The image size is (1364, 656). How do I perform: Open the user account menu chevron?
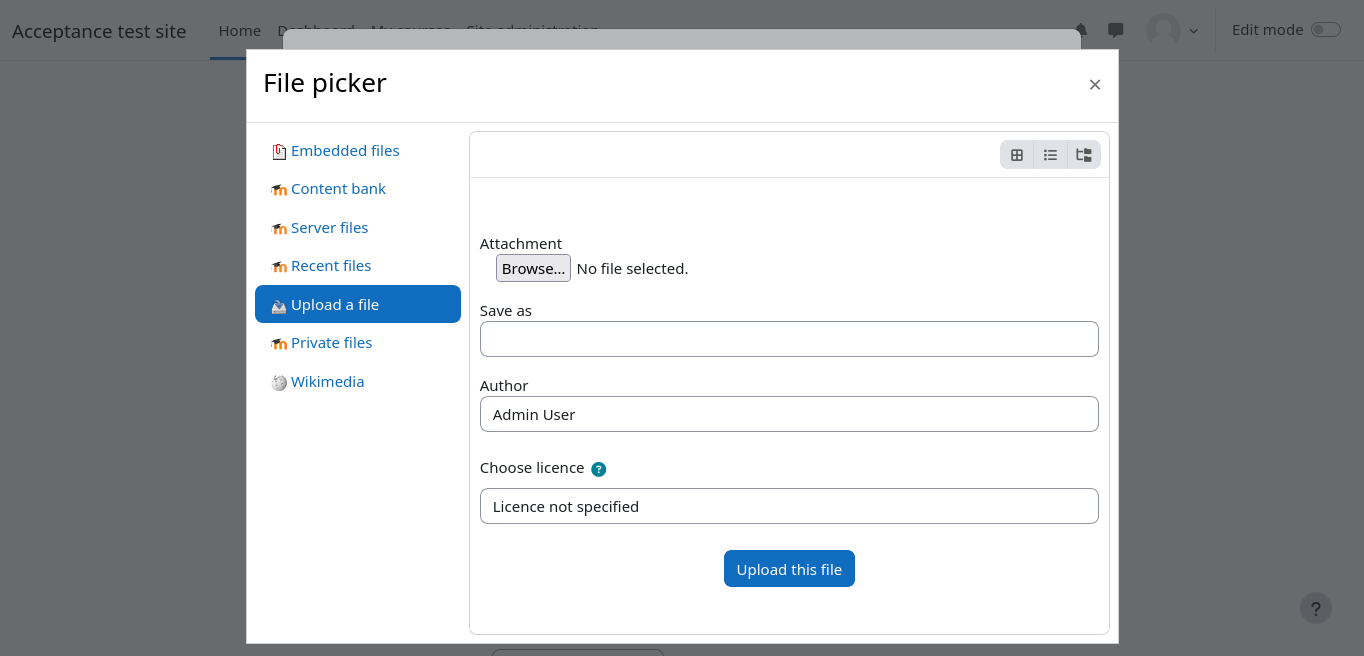point(1193,31)
